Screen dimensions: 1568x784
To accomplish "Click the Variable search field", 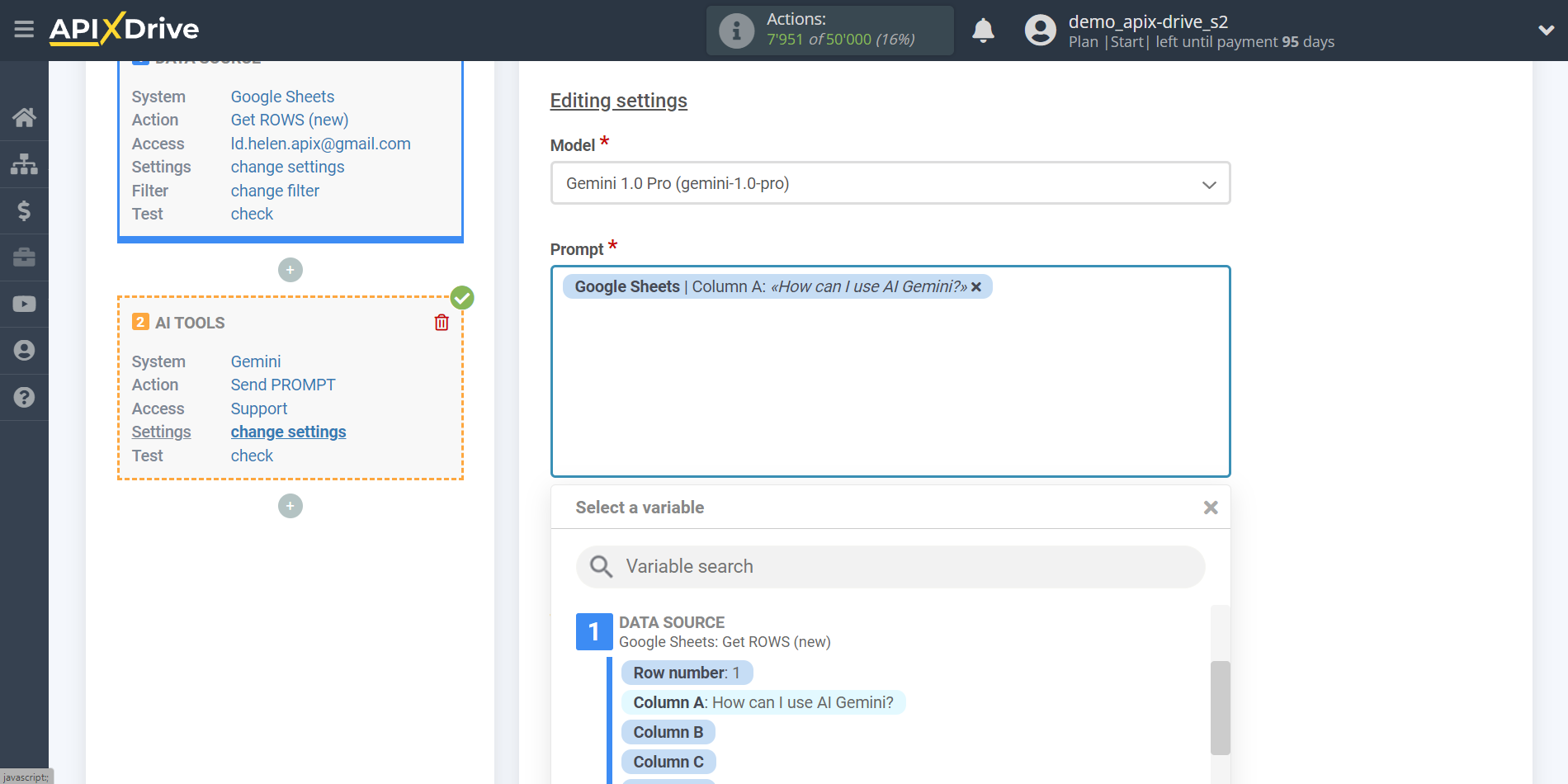I will [890, 567].
